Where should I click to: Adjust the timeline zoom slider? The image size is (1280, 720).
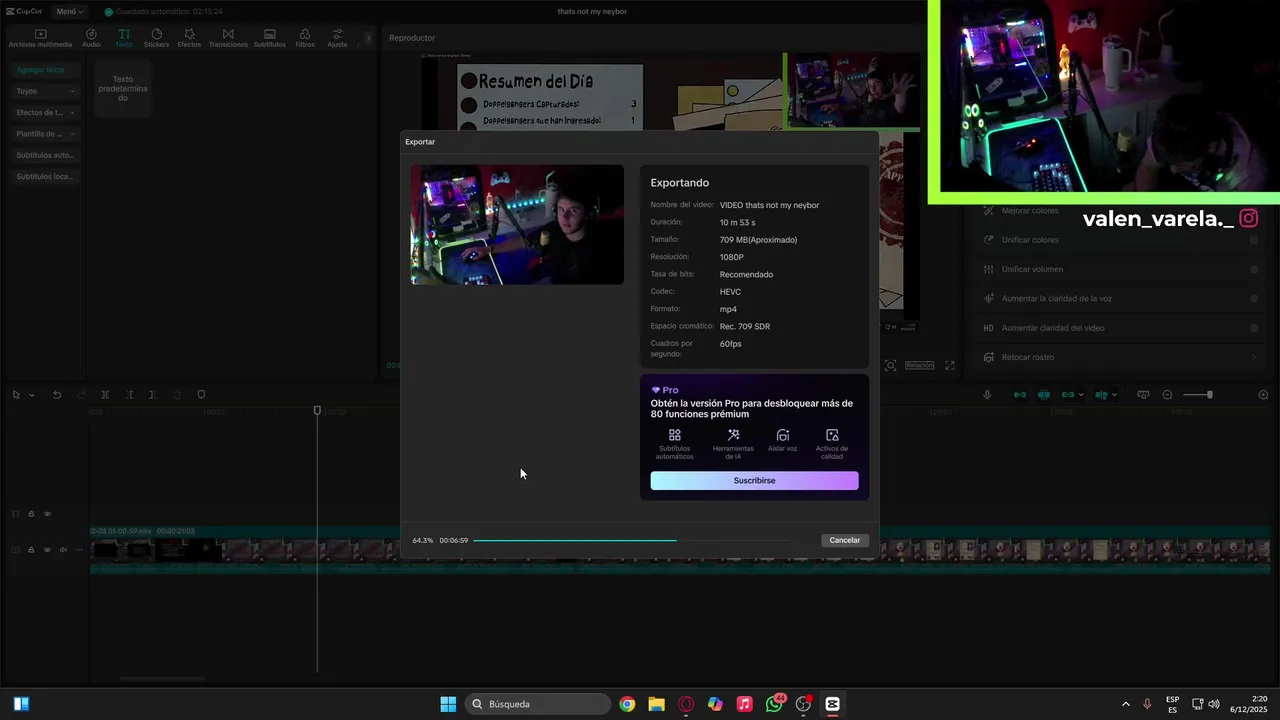[x=1198, y=395]
